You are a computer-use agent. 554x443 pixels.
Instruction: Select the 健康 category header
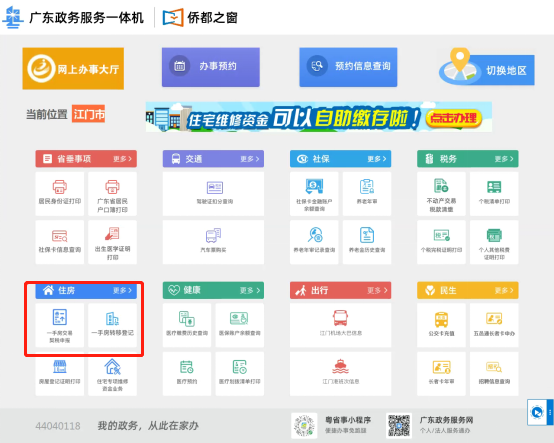pos(213,290)
